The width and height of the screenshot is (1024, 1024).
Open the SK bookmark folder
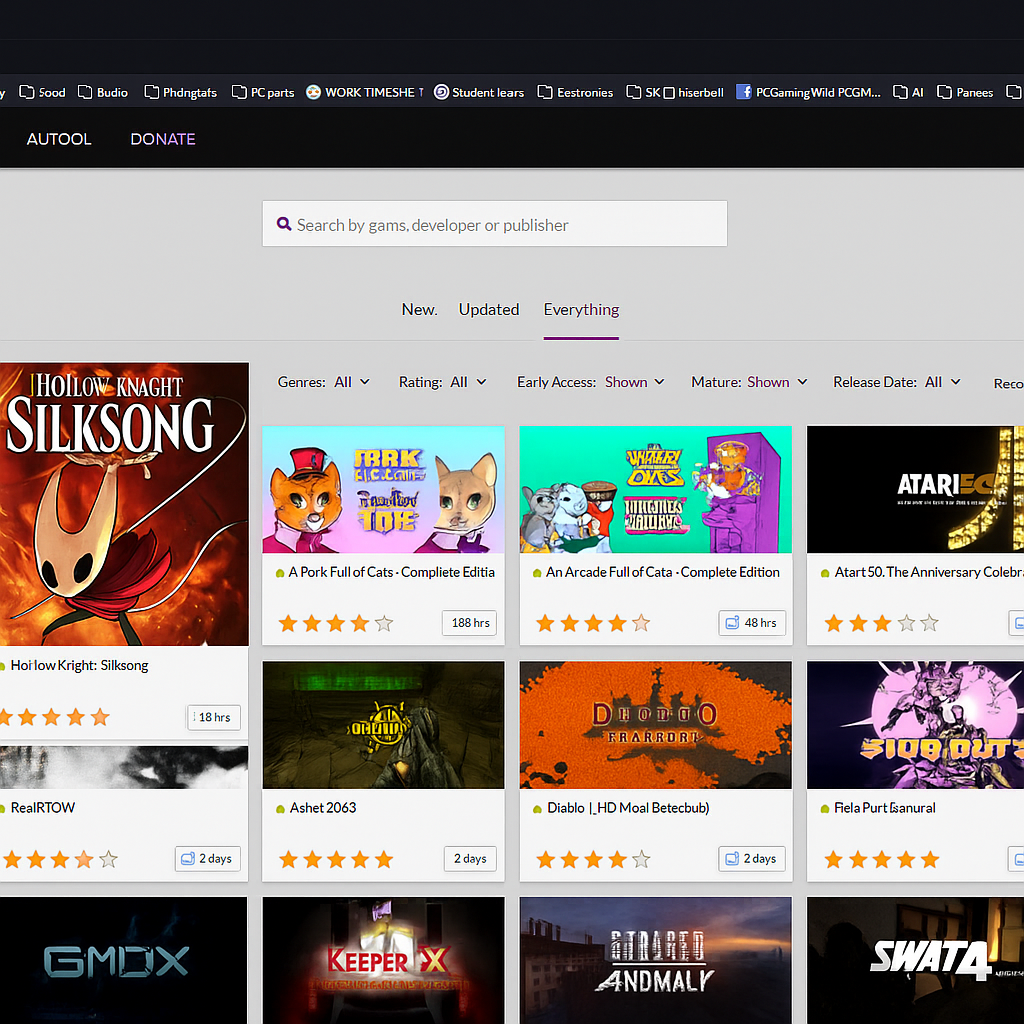coord(643,92)
